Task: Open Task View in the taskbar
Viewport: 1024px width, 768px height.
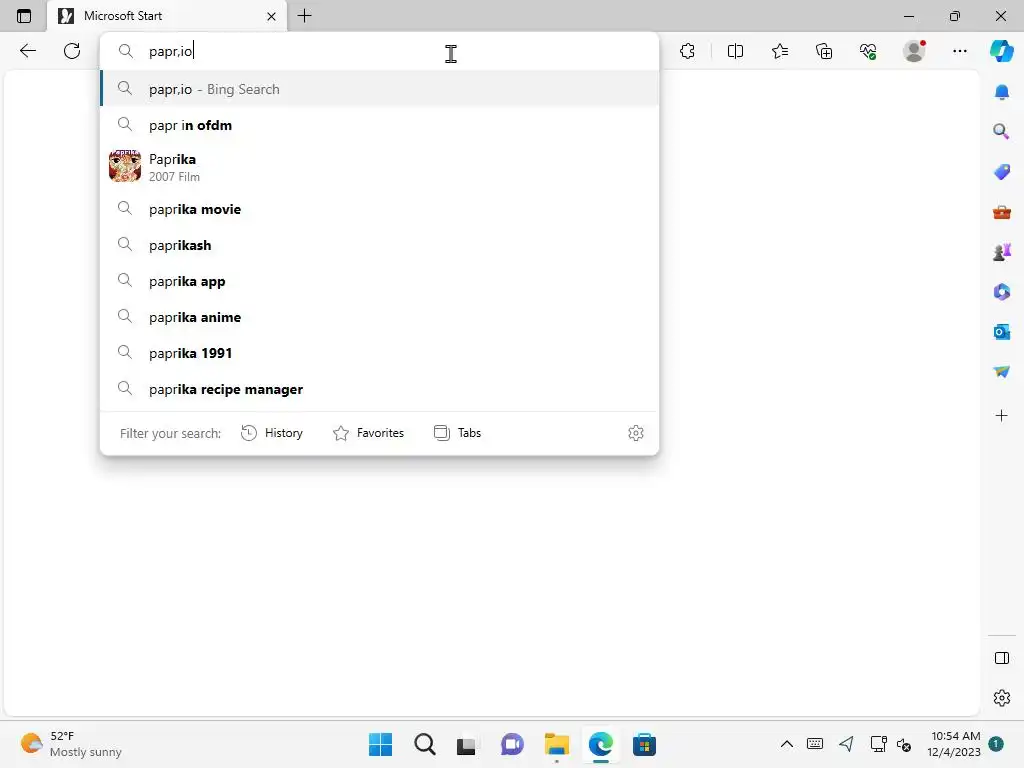Action: coord(466,744)
